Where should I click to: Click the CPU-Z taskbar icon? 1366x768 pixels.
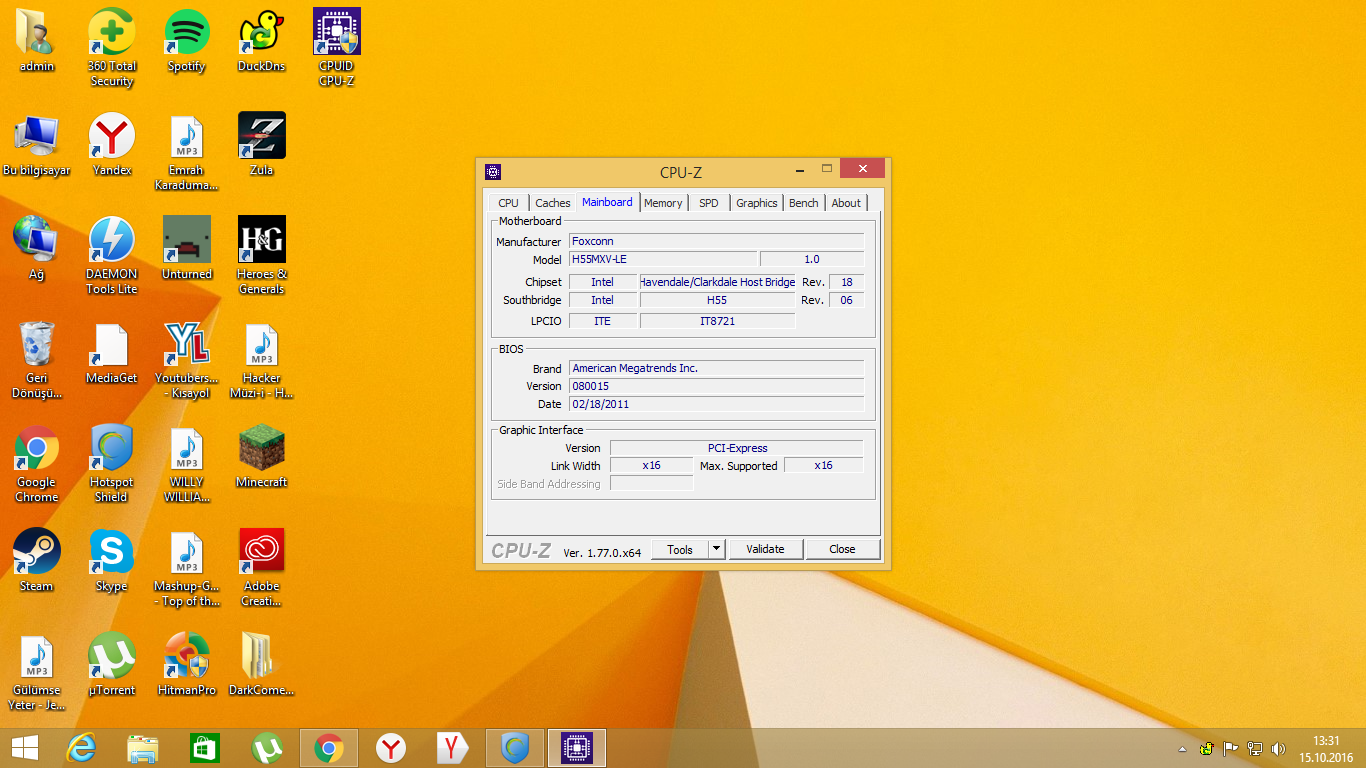[x=574, y=748]
